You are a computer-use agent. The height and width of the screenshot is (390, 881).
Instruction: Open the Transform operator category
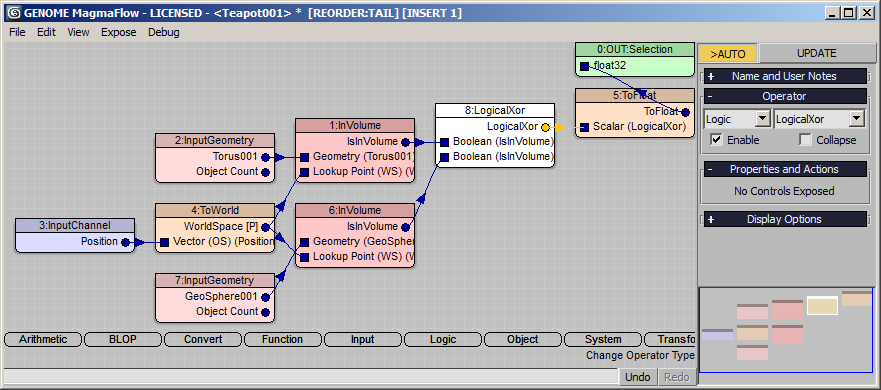pyautogui.click(x=671, y=339)
